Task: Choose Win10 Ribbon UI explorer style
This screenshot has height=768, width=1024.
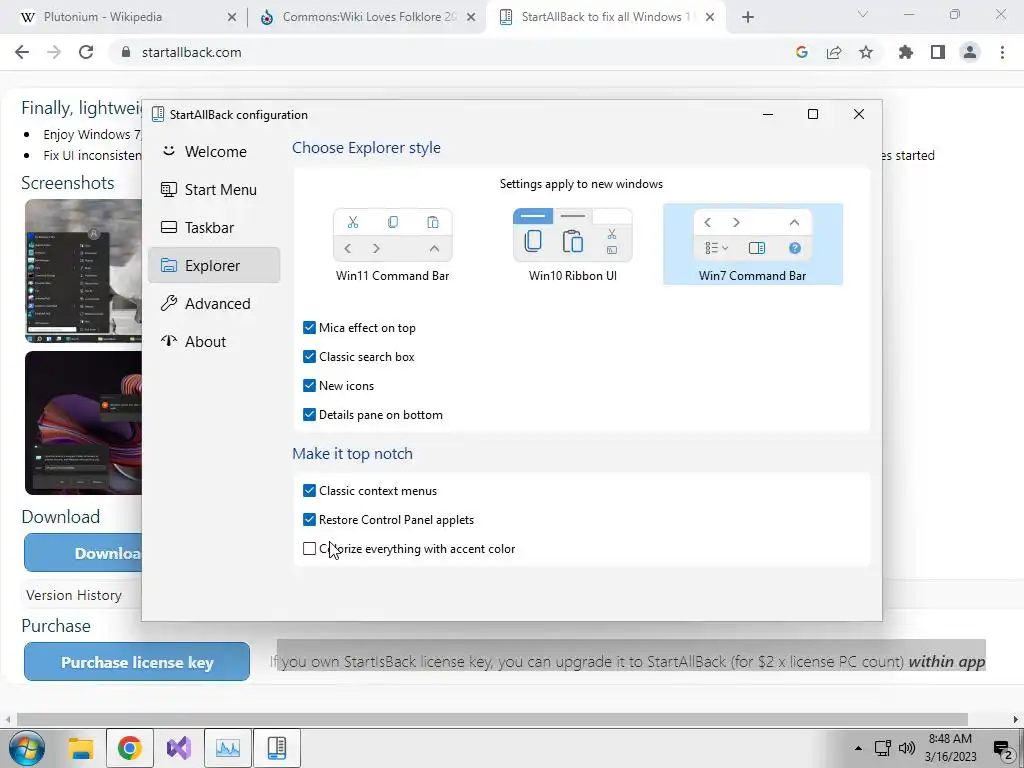Action: tap(573, 244)
